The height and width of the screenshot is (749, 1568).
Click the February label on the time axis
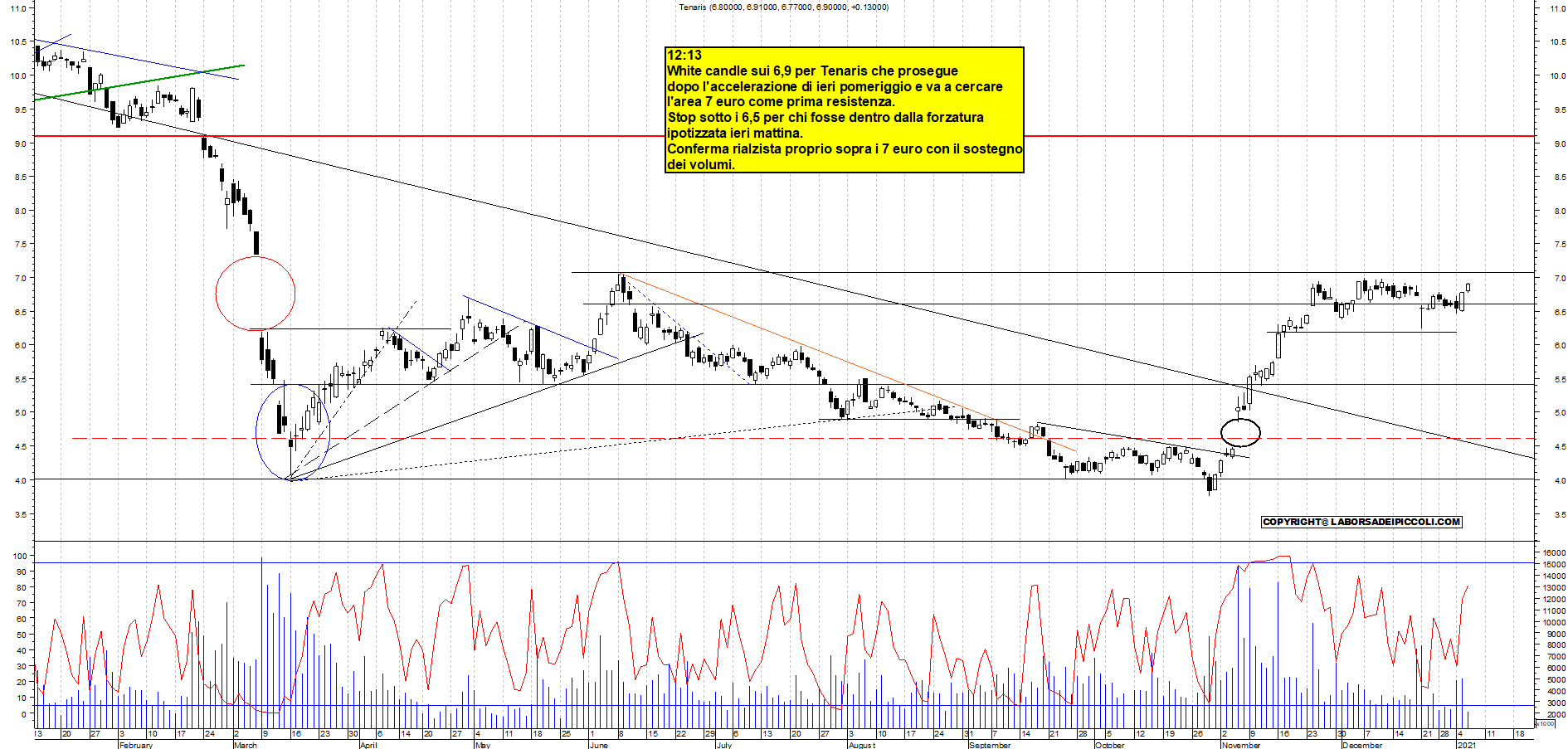pos(136,745)
